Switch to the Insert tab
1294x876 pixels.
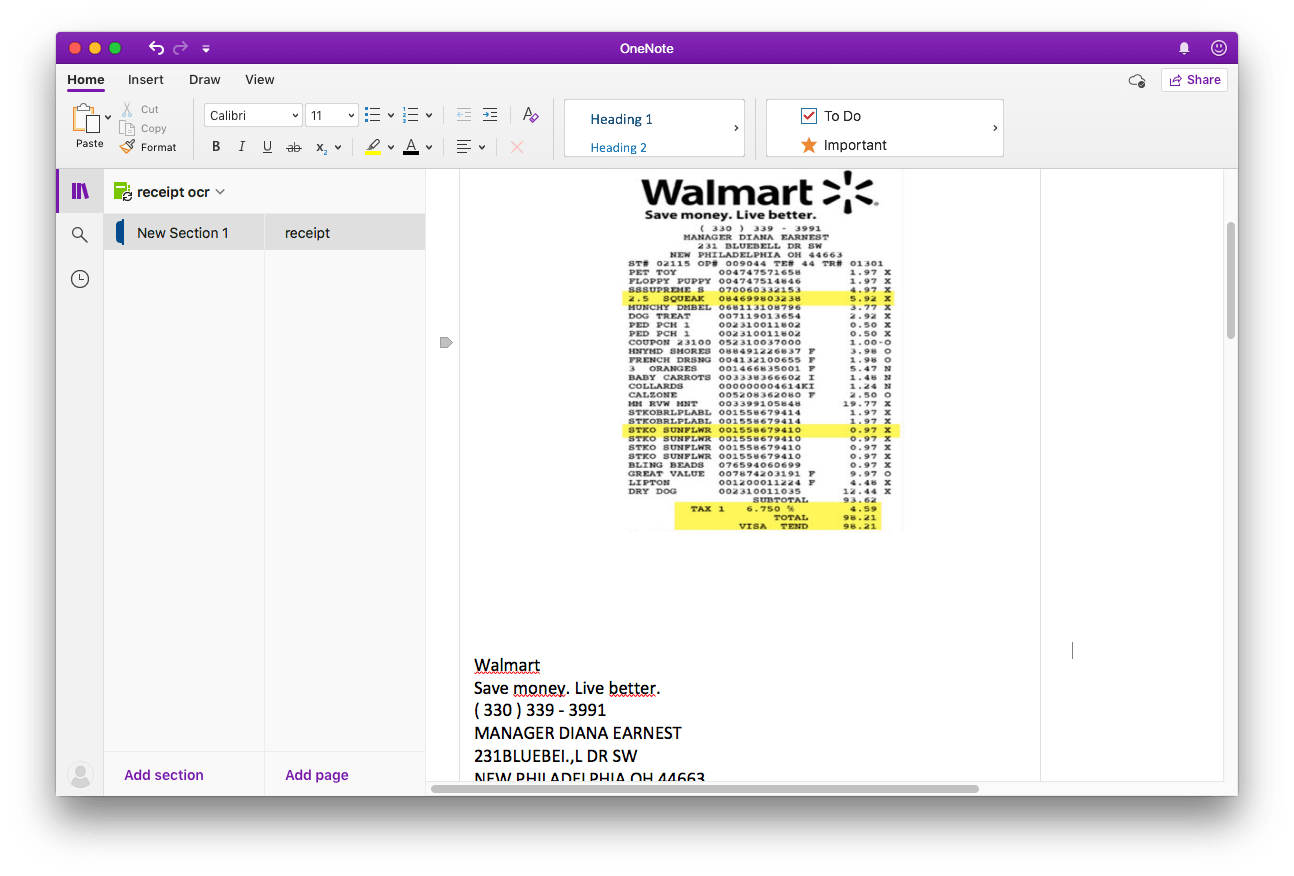click(x=146, y=80)
